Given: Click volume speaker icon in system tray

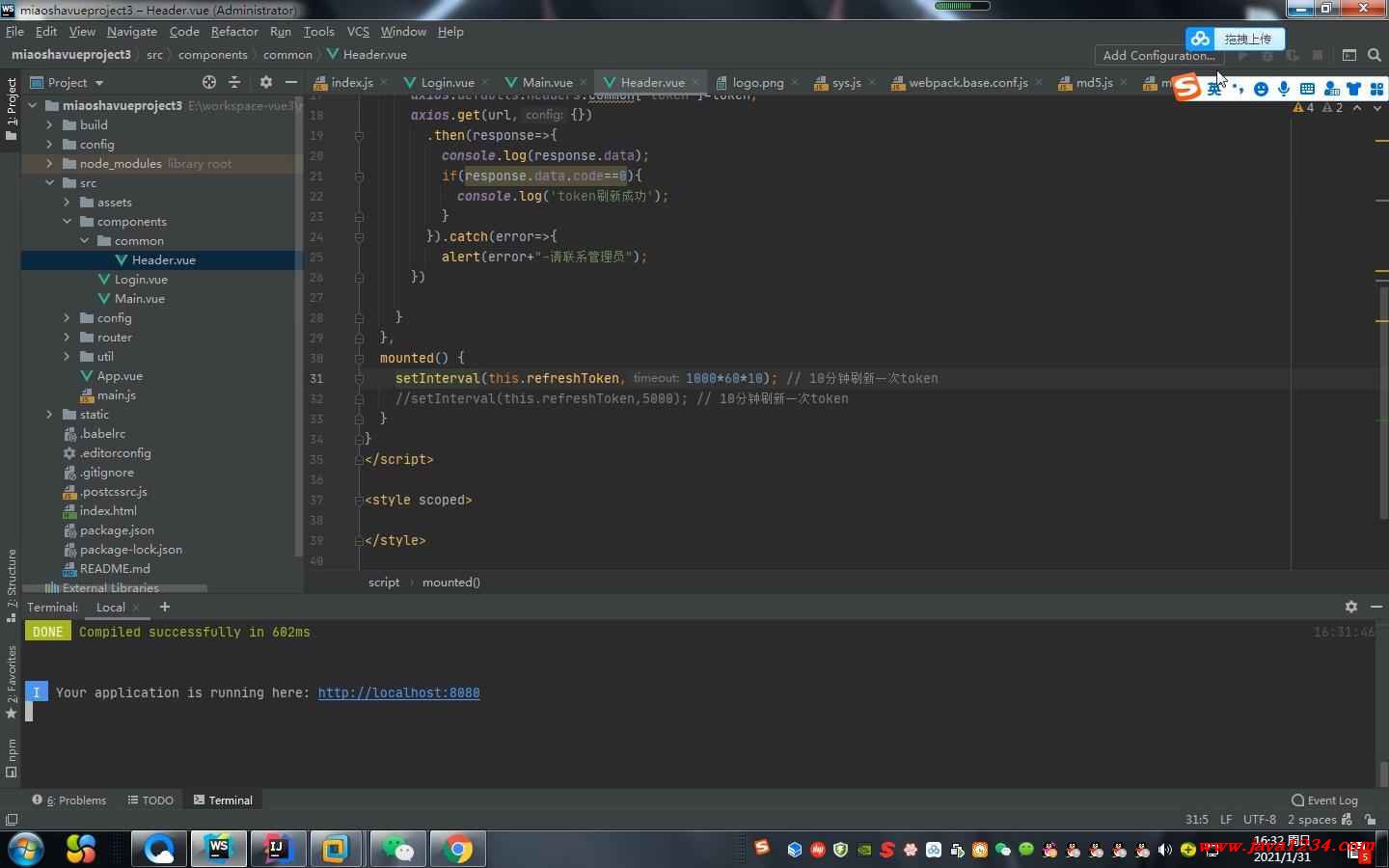Looking at the screenshot, I should tap(1165, 850).
